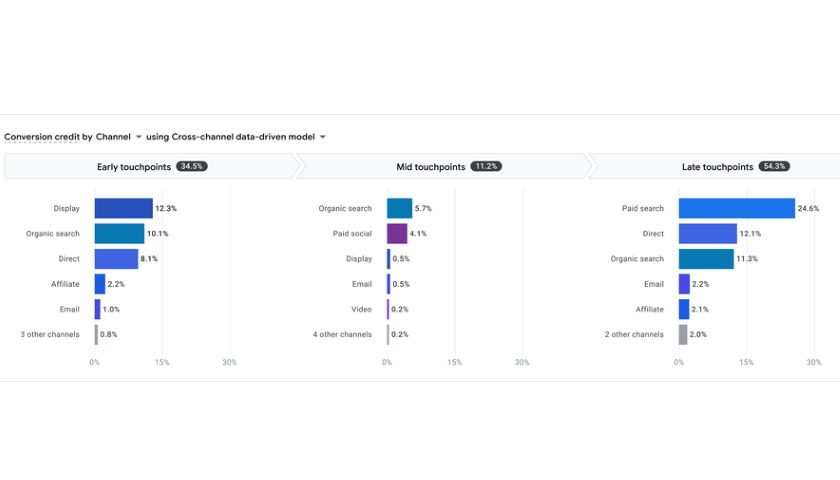Click the 0.8% value for other channels
The image size is (840, 480).
point(109,334)
